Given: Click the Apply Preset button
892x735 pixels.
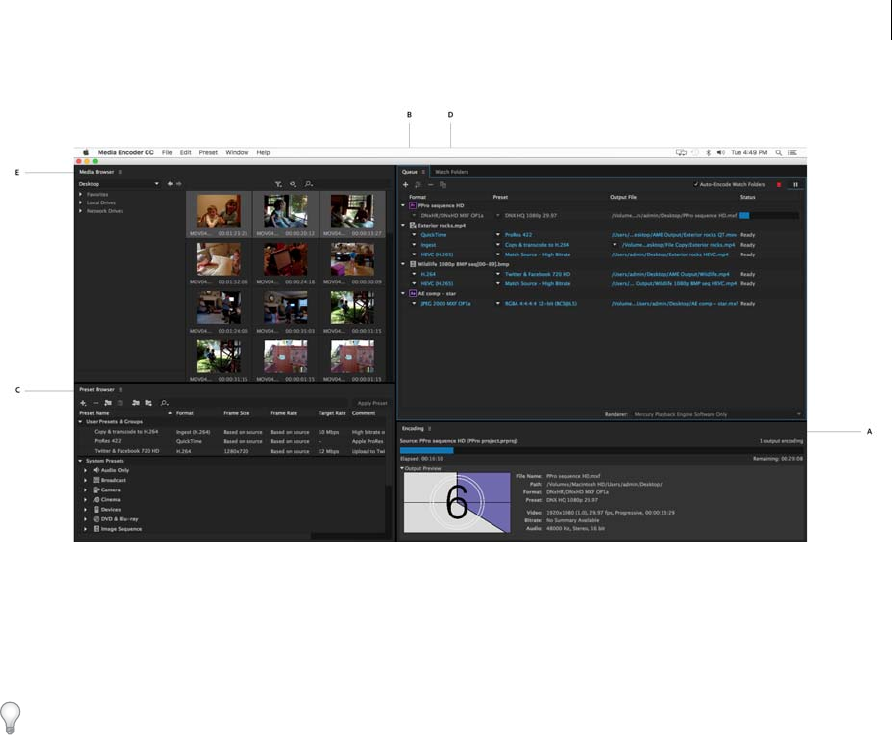Looking at the screenshot, I should coord(372,403).
